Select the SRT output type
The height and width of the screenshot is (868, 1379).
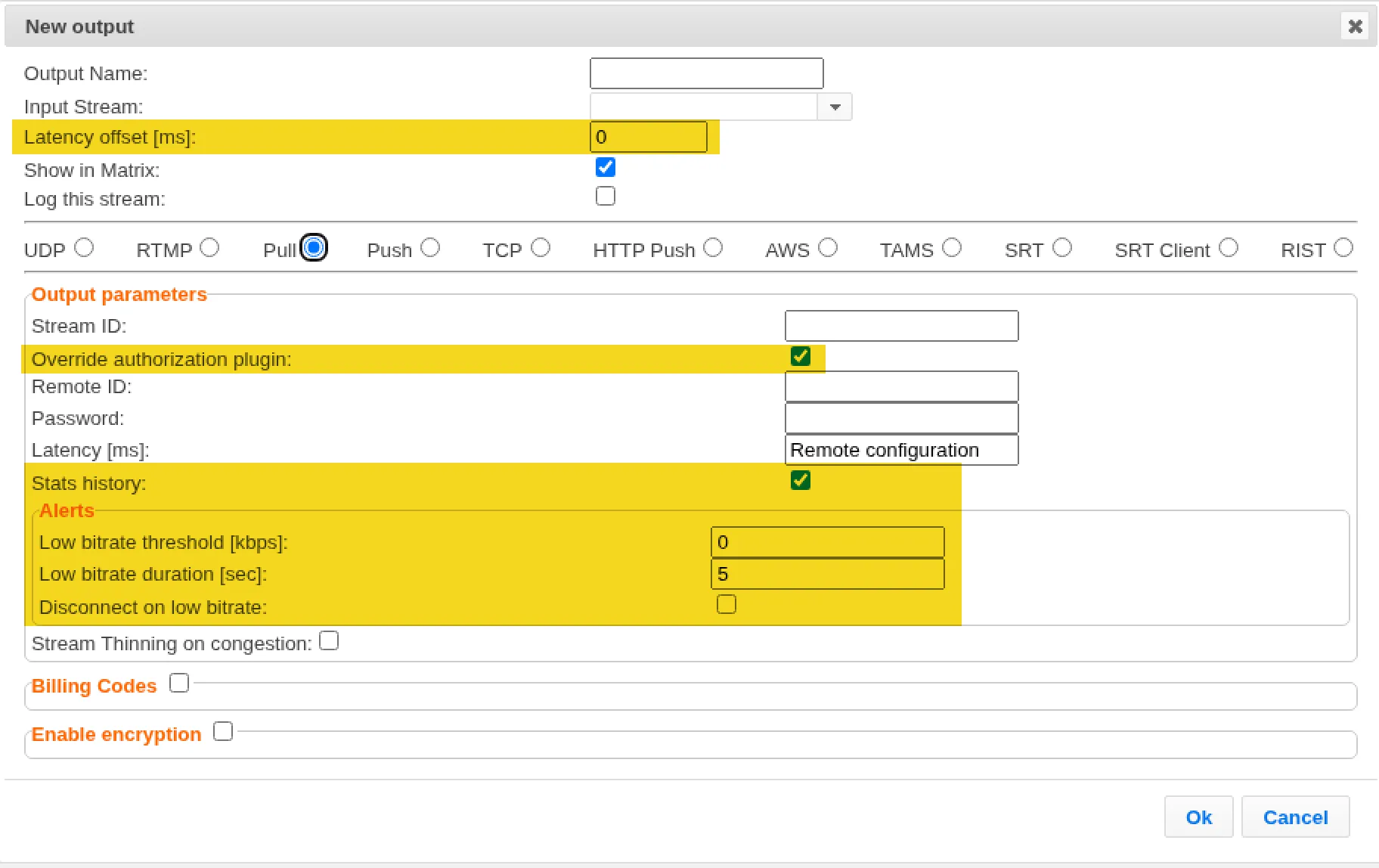(x=1062, y=247)
